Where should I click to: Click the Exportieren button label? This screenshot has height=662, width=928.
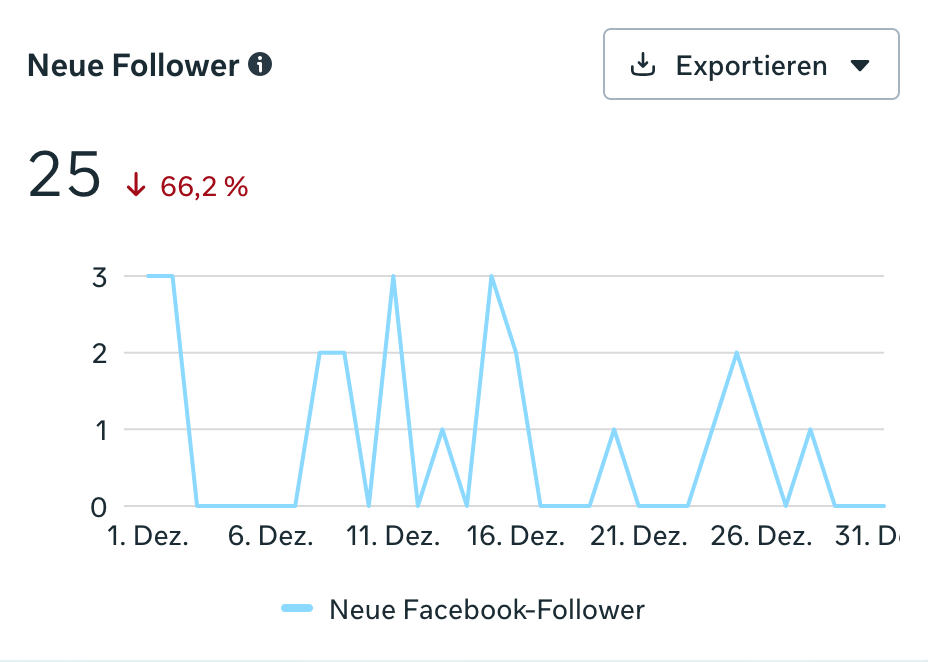(x=751, y=66)
